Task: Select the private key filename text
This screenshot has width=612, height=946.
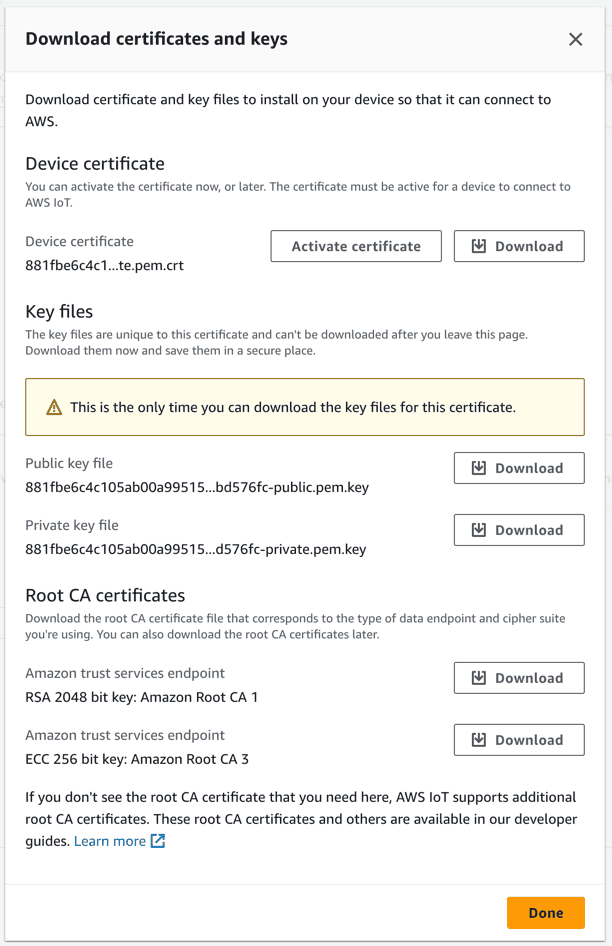Action: [x=196, y=549]
